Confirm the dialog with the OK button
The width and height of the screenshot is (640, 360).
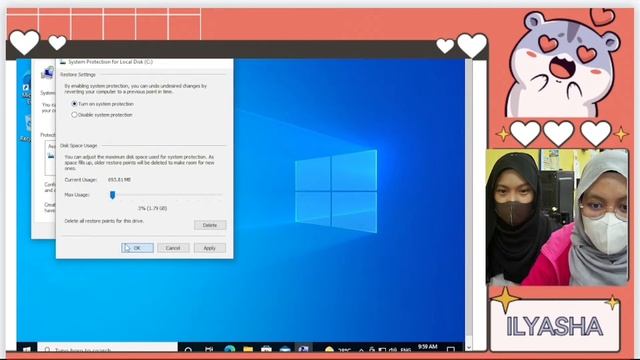[137, 248]
